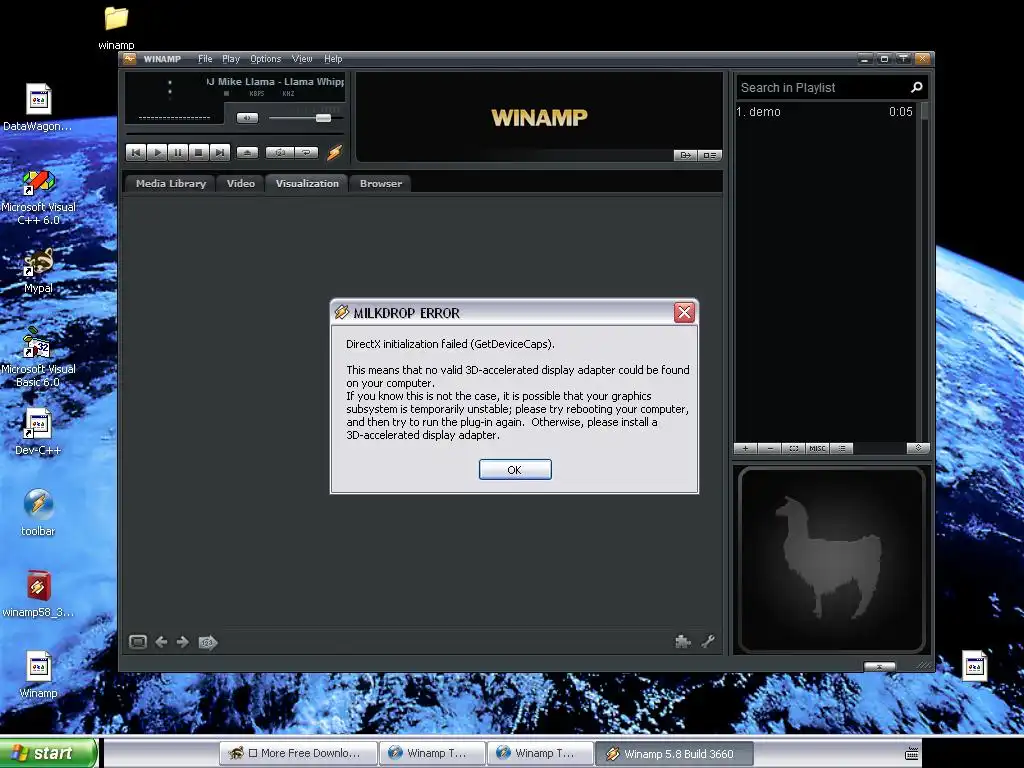Image resolution: width=1024 pixels, height=768 pixels.
Task: Switch to 'More Free Downlo...' taskbar window
Action: pyautogui.click(x=298, y=753)
